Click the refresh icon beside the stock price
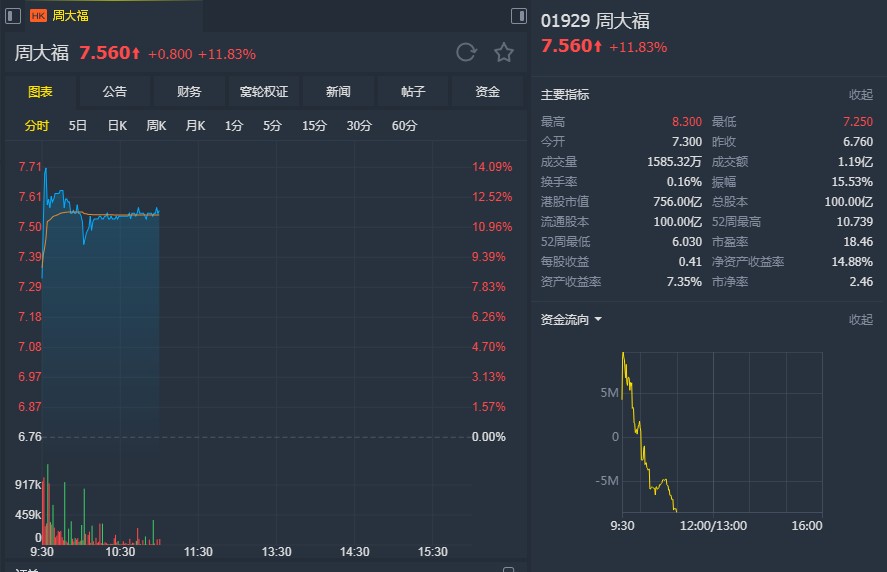Viewport: 887px width, 572px height. (466, 53)
